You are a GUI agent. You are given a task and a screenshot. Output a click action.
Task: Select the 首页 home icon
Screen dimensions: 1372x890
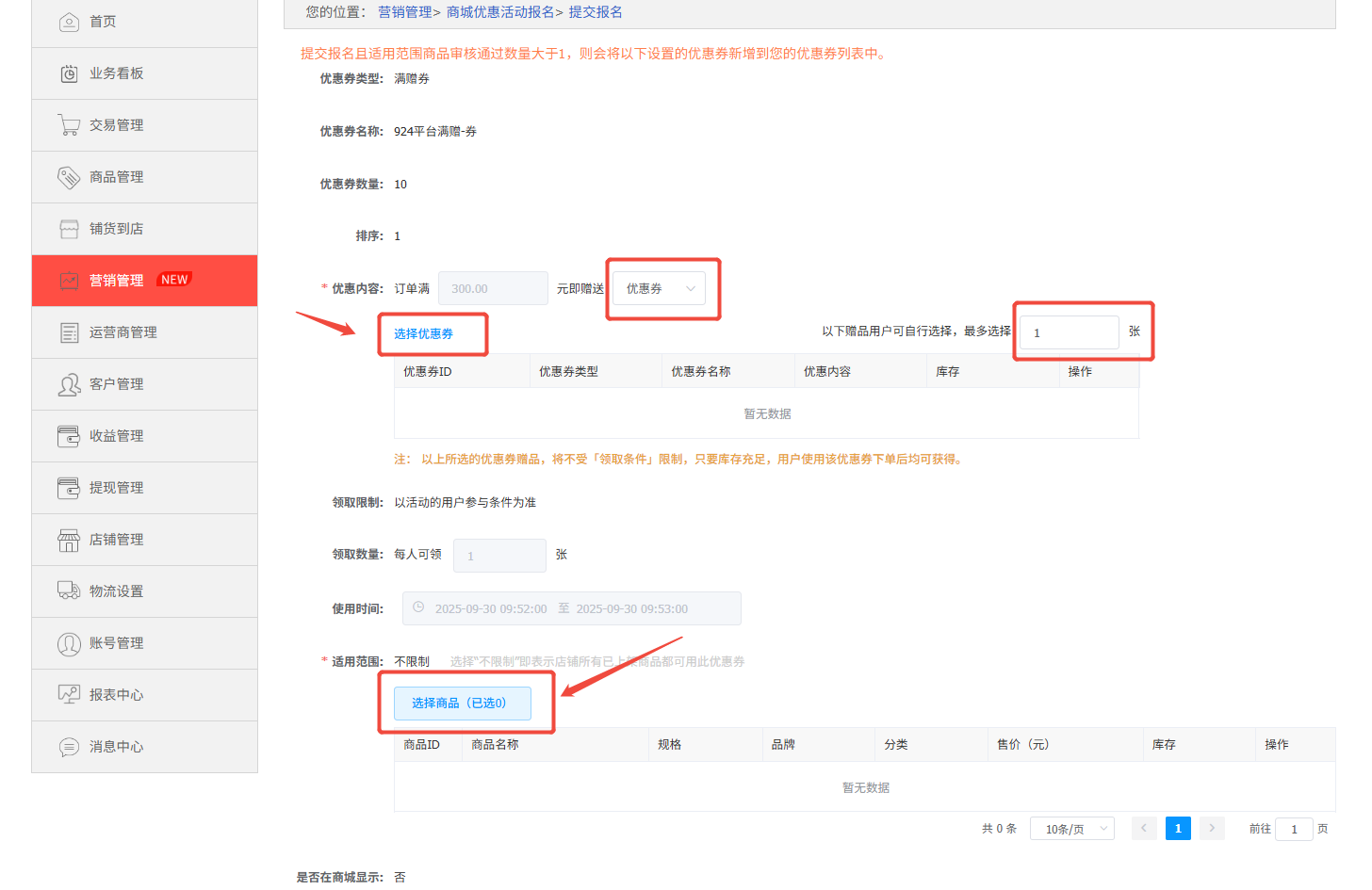tap(69, 21)
